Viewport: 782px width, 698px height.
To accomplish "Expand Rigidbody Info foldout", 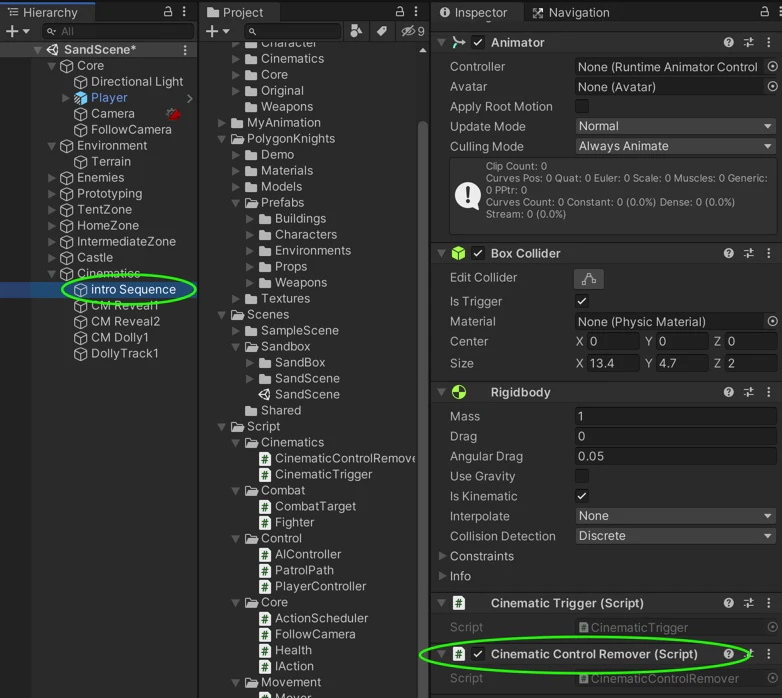I will tap(442, 575).
